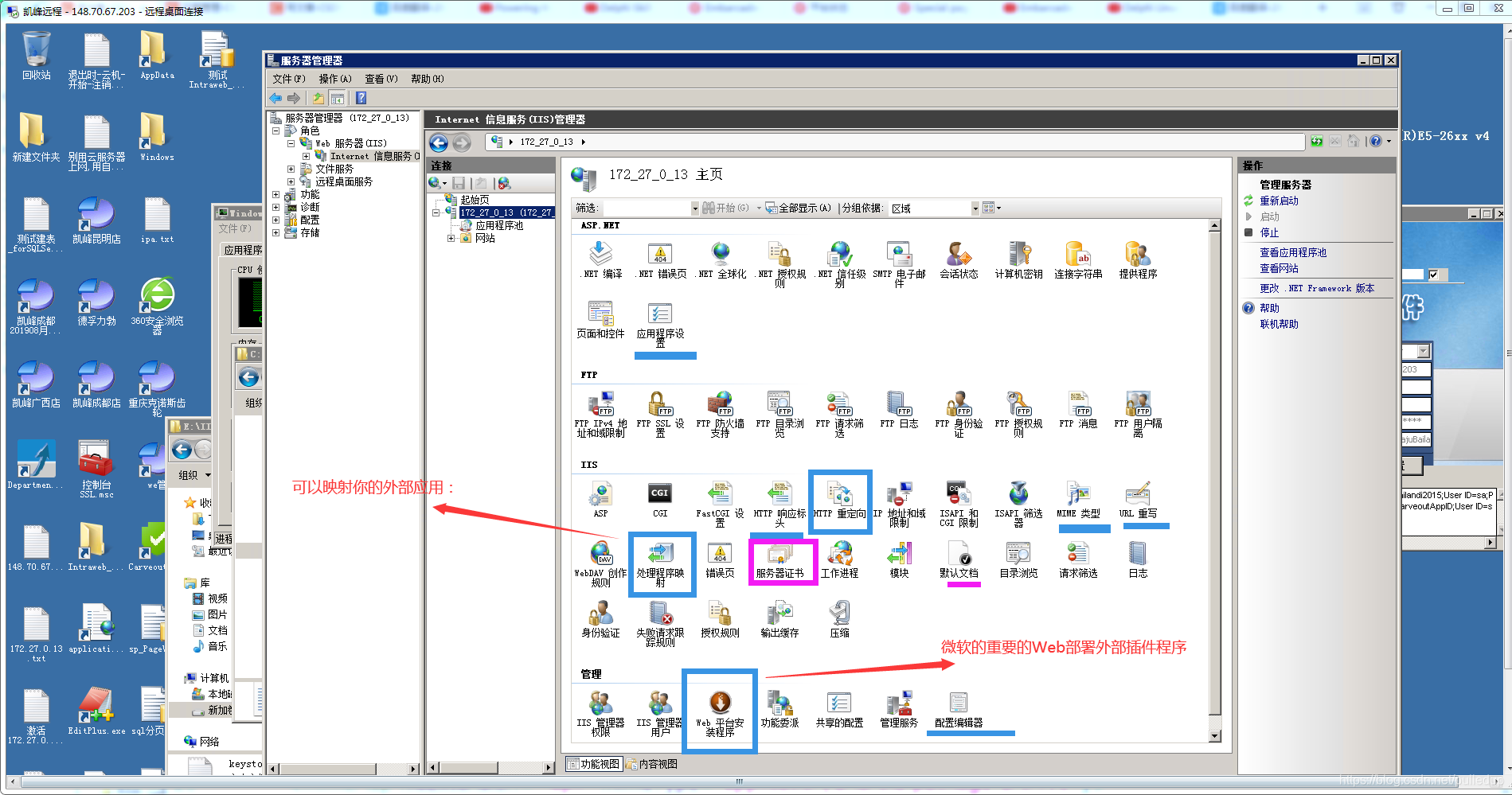
Task: Open the HTTP 重定向 feature
Action: 840,500
